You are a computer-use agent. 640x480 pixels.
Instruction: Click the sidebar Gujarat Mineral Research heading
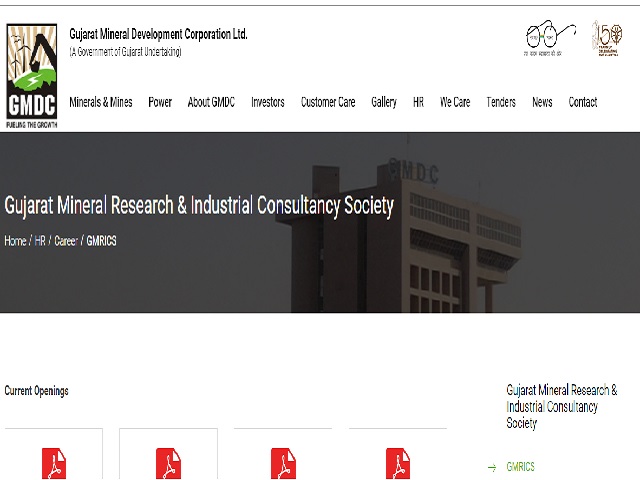pyautogui.click(x=562, y=407)
